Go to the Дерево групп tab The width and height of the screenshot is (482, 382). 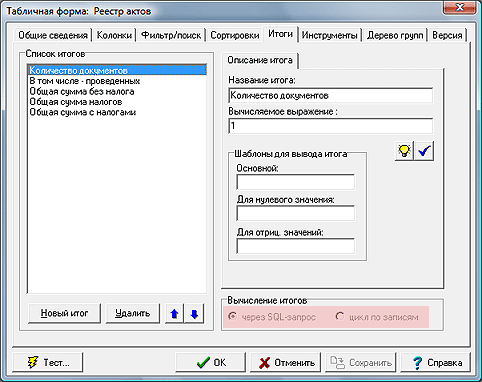[395, 35]
